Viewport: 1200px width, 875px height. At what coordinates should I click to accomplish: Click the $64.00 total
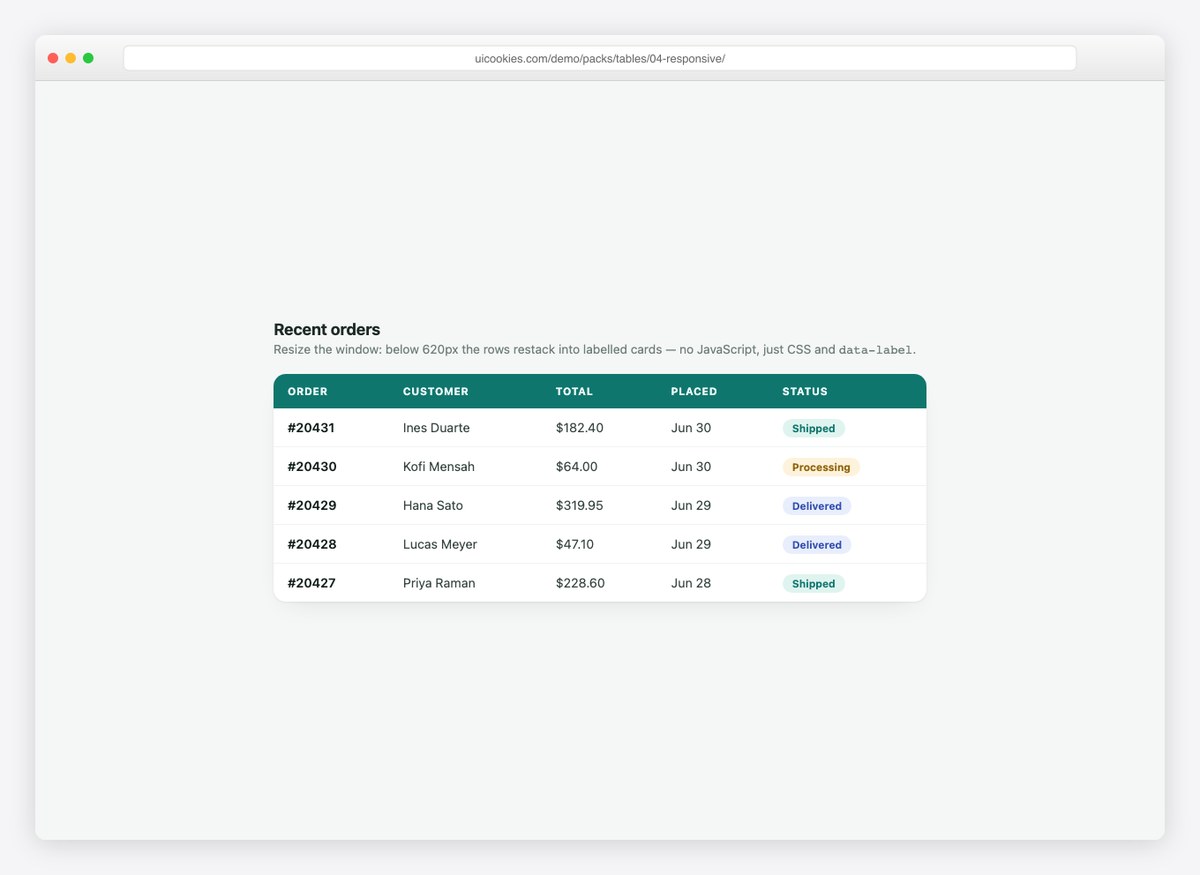click(x=577, y=467)
